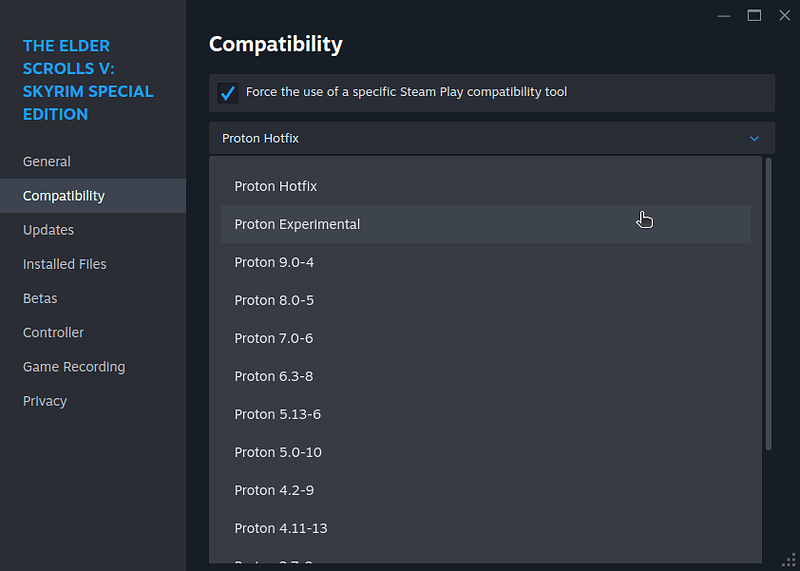This screenshot has height=571, width=800.
Task: Select the Compatibility sidebar tab
Action: (93, 195)
